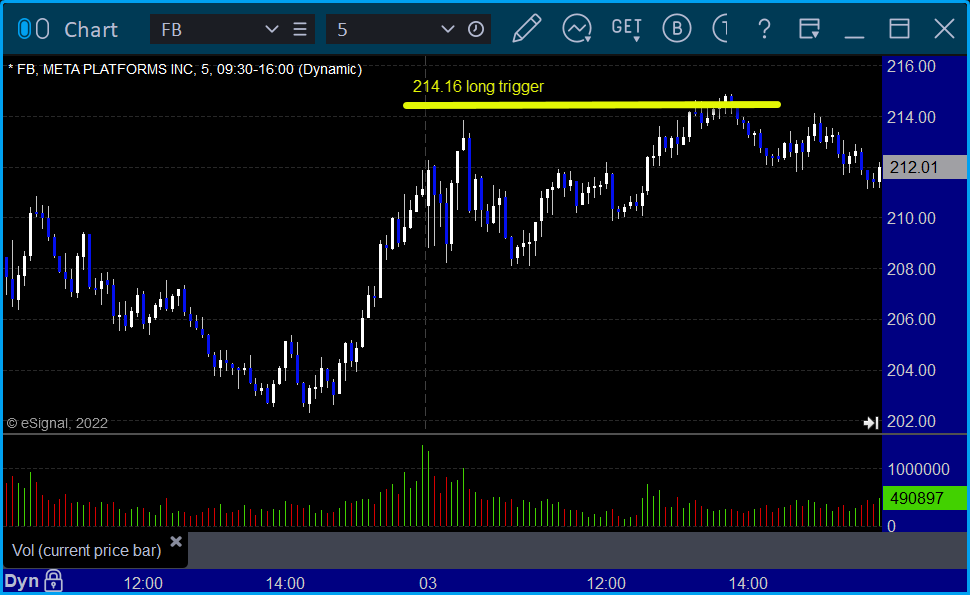Click the Chart window title text
Viewport: 970px width, 595px height.
tap(91, 30)
